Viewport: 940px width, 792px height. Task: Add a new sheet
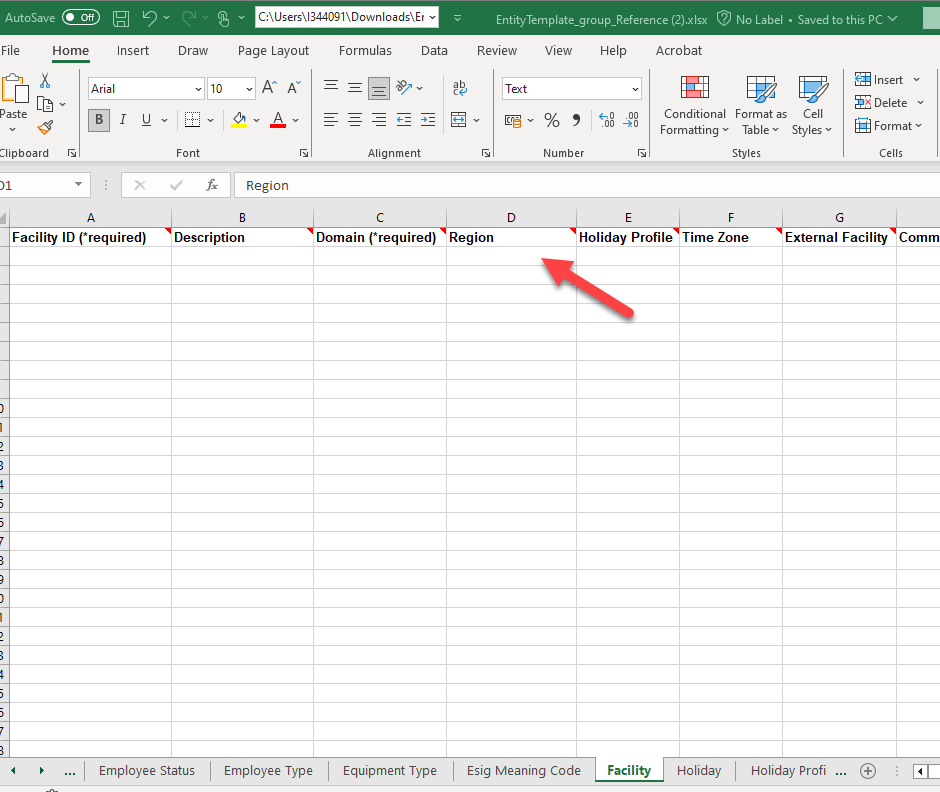[868, 771]
